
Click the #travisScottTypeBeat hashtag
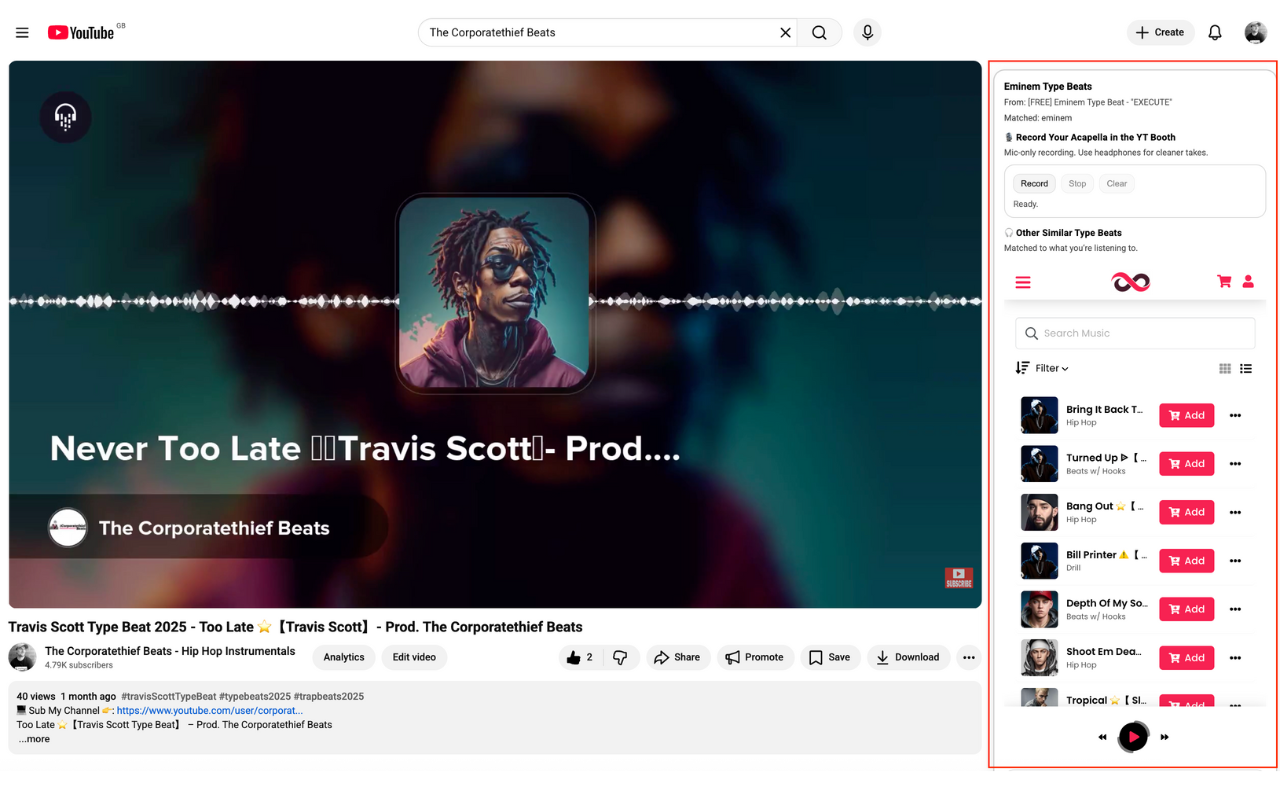[169, 696]
